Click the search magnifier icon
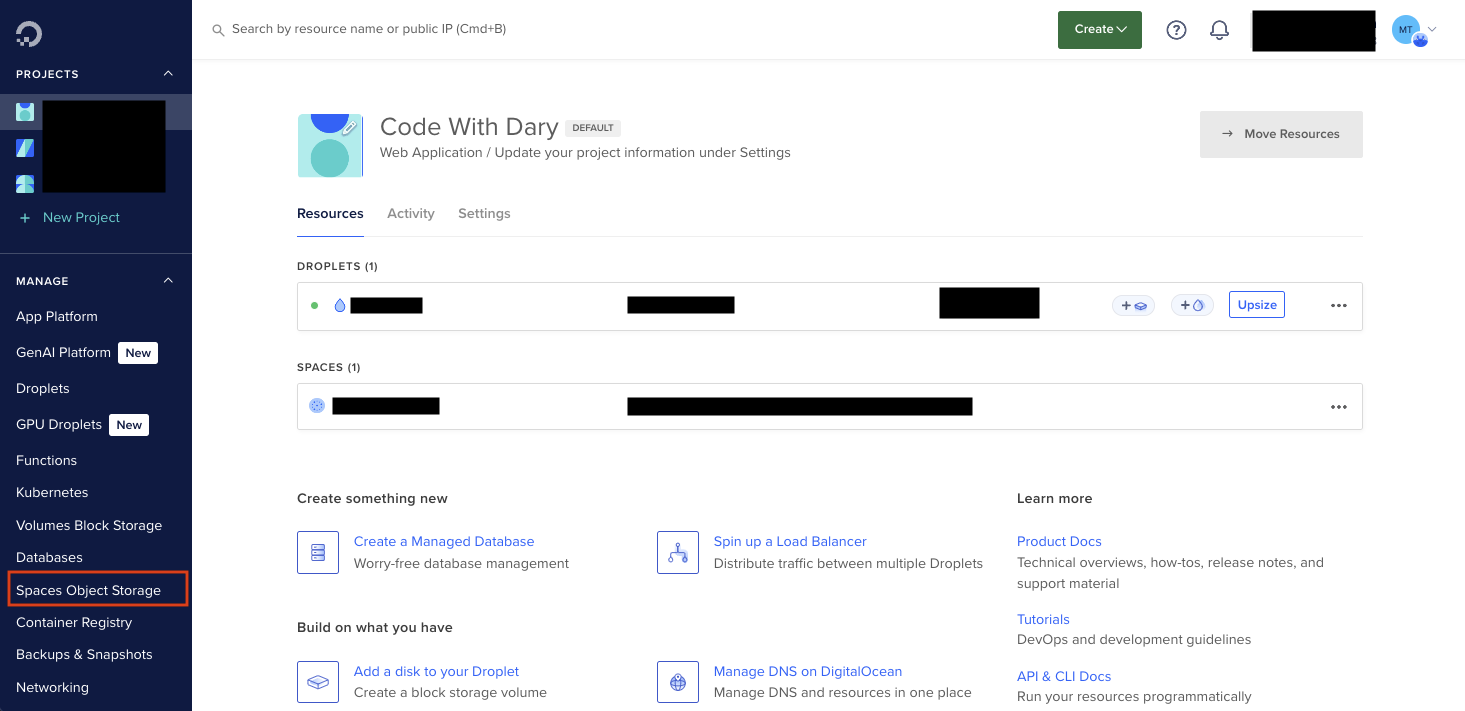 click(218, 30)
